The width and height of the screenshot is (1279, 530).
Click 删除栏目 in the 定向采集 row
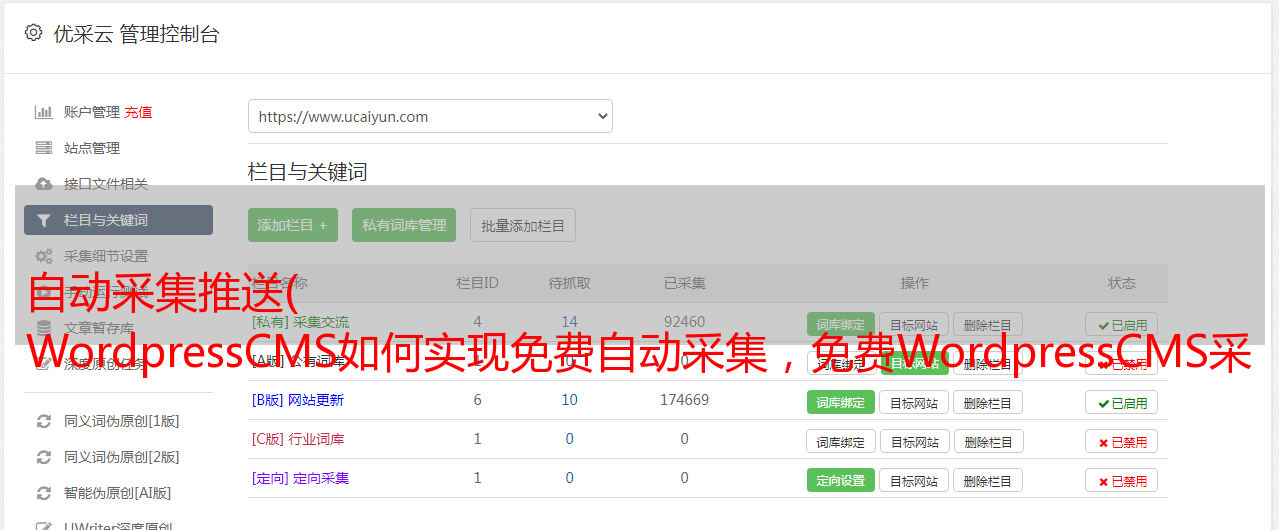[x=988, y=480]
